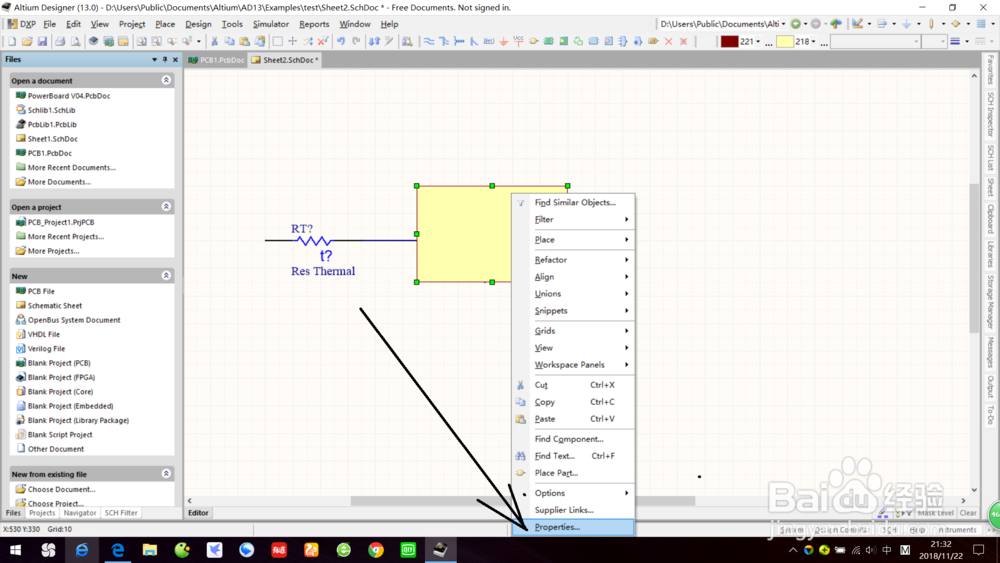
Task: Select the VCC power port tool
Action: point(518,41)
